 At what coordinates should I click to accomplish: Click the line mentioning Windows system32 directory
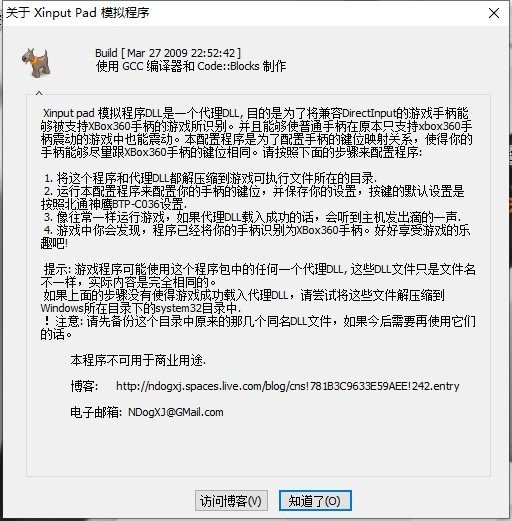141,308
